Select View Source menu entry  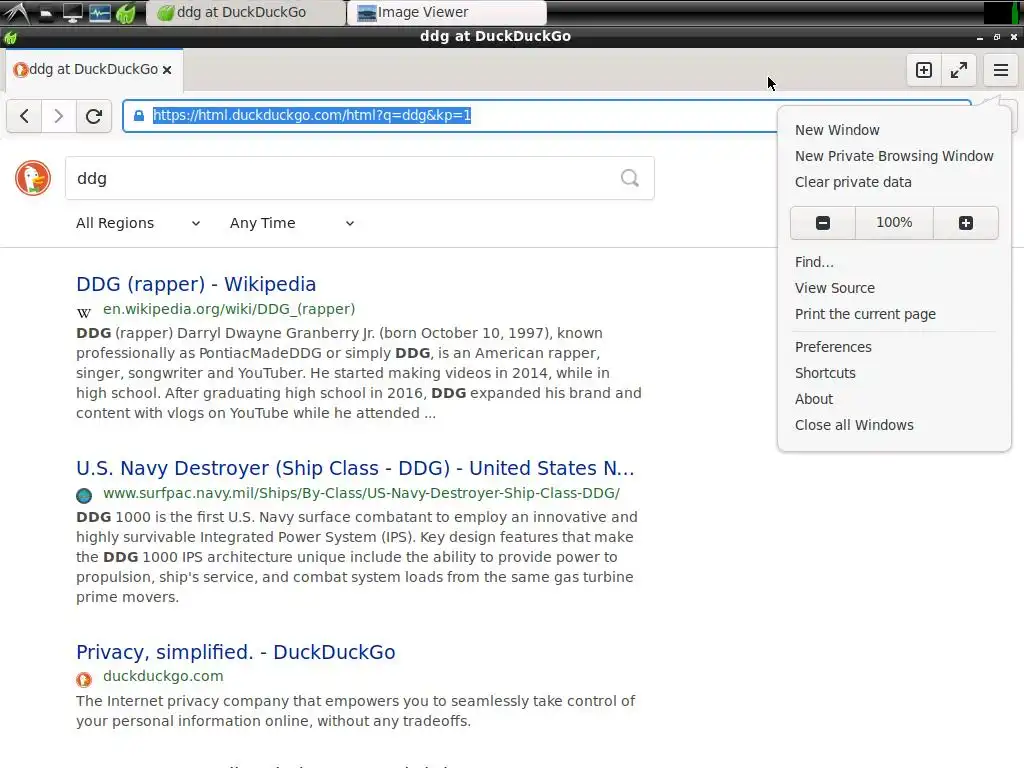(835, 288)
